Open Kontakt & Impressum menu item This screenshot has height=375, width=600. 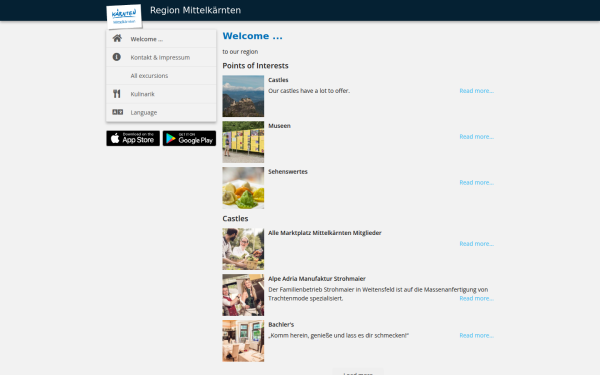[x=161, y=57]
